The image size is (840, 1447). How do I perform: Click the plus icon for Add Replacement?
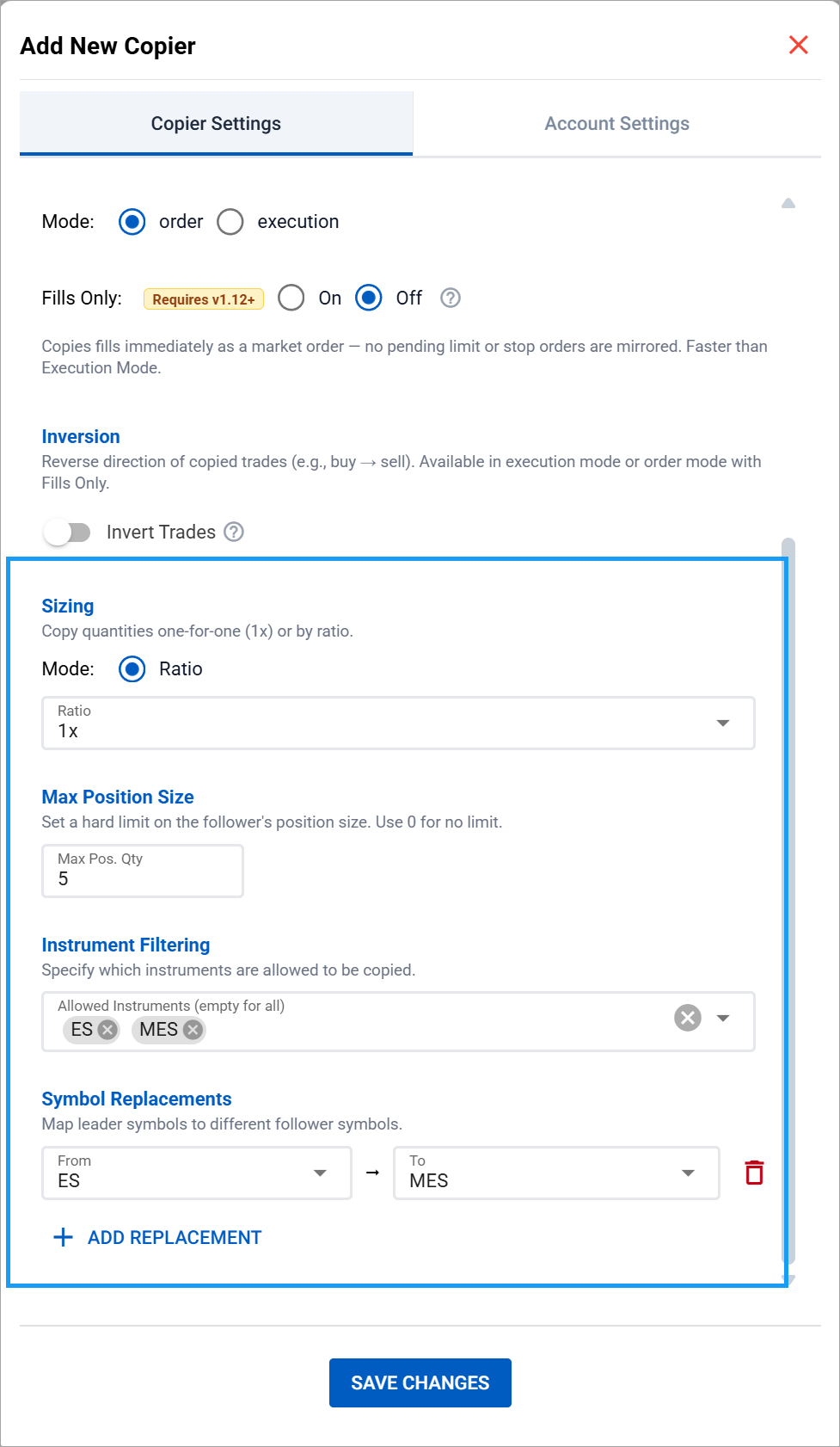point(63,1237)
